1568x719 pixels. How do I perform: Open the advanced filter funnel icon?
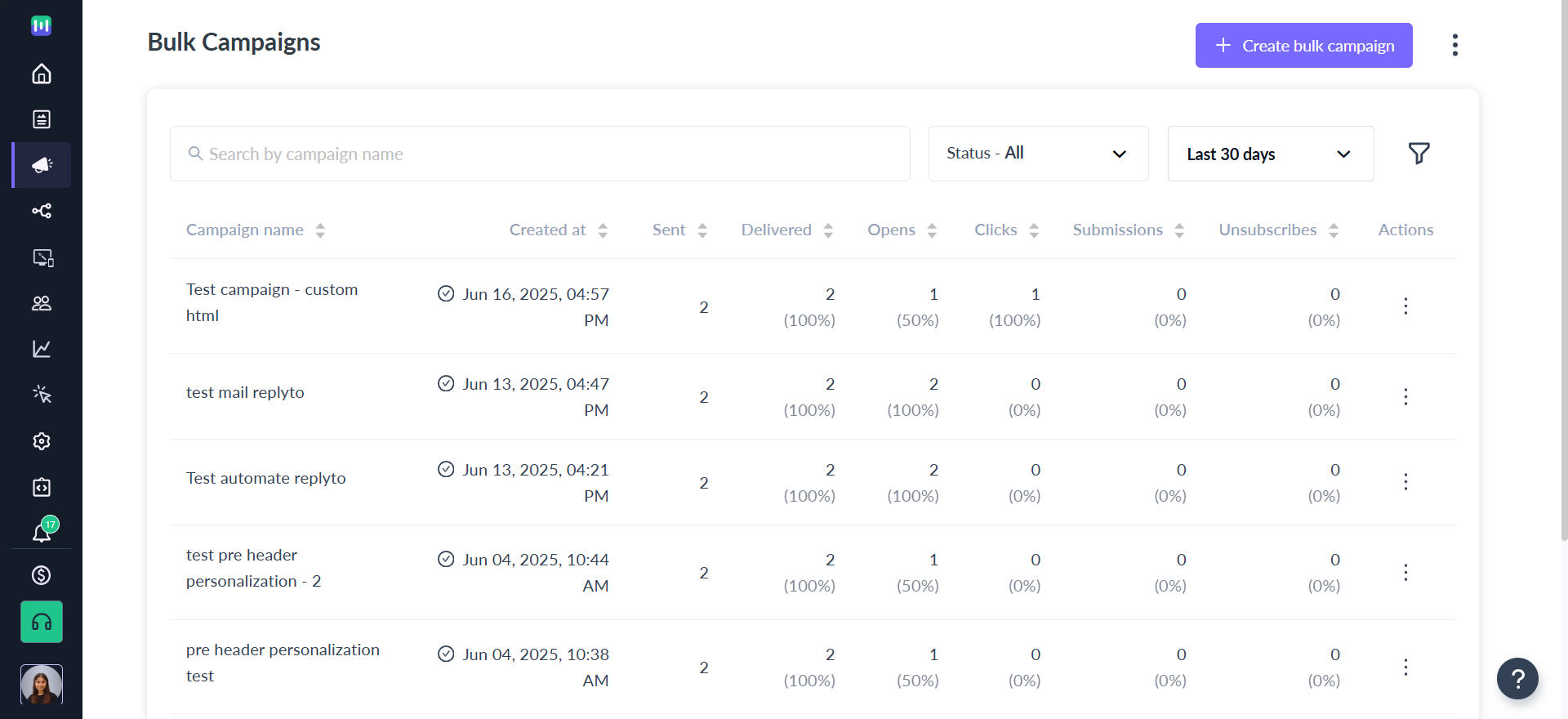point(1419,154)
